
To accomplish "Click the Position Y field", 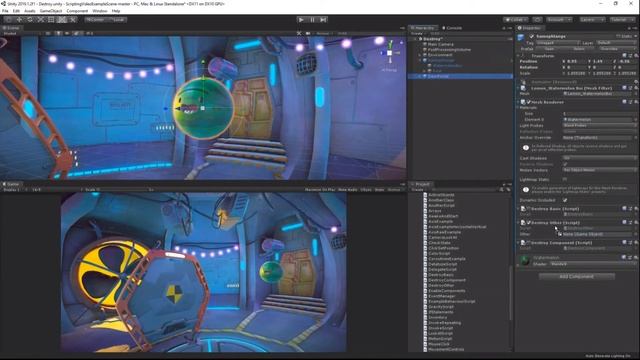I will click(x=603, y=61).
